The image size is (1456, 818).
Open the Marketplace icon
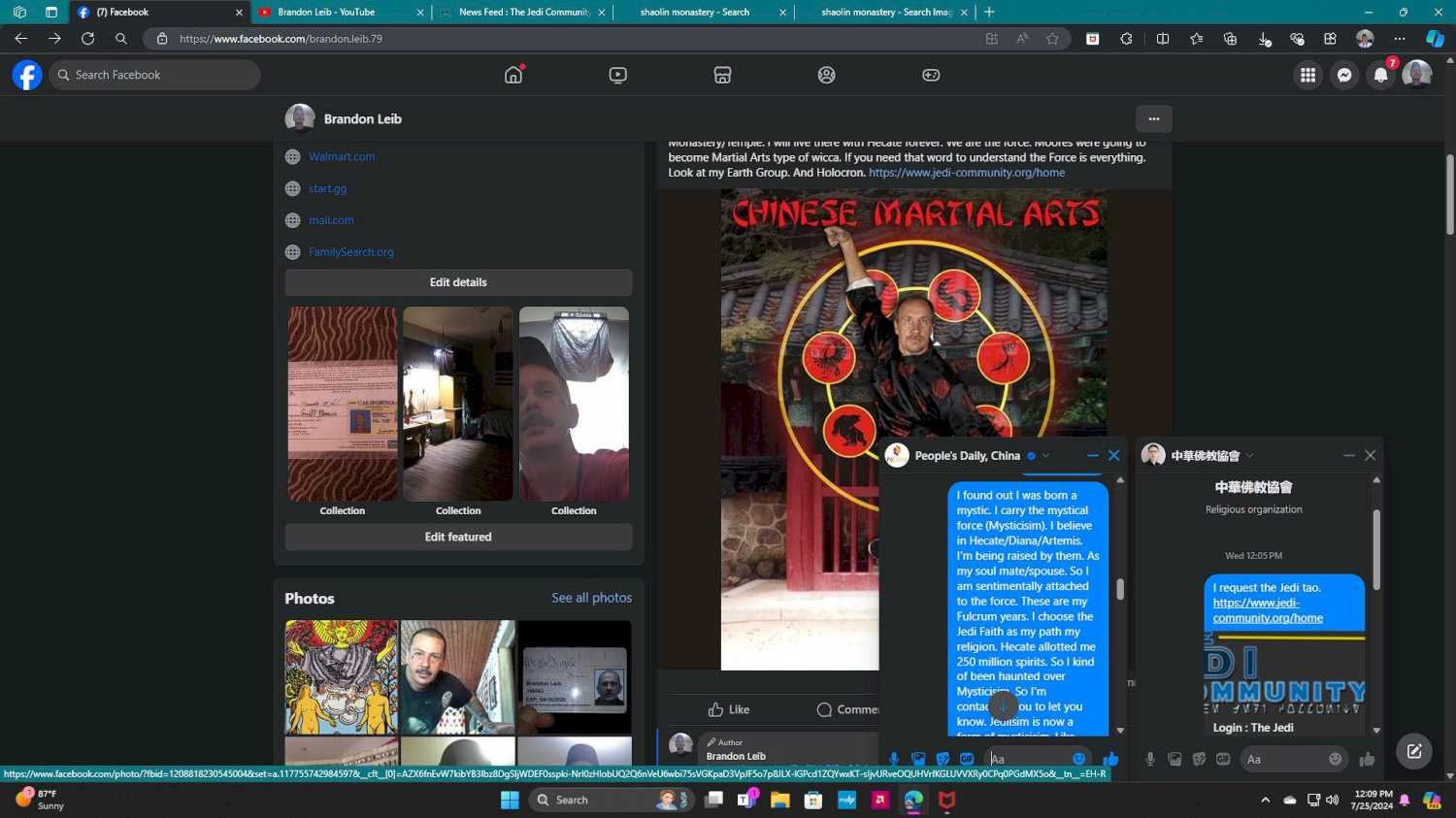pyautogui.click(x=722, y=75)
